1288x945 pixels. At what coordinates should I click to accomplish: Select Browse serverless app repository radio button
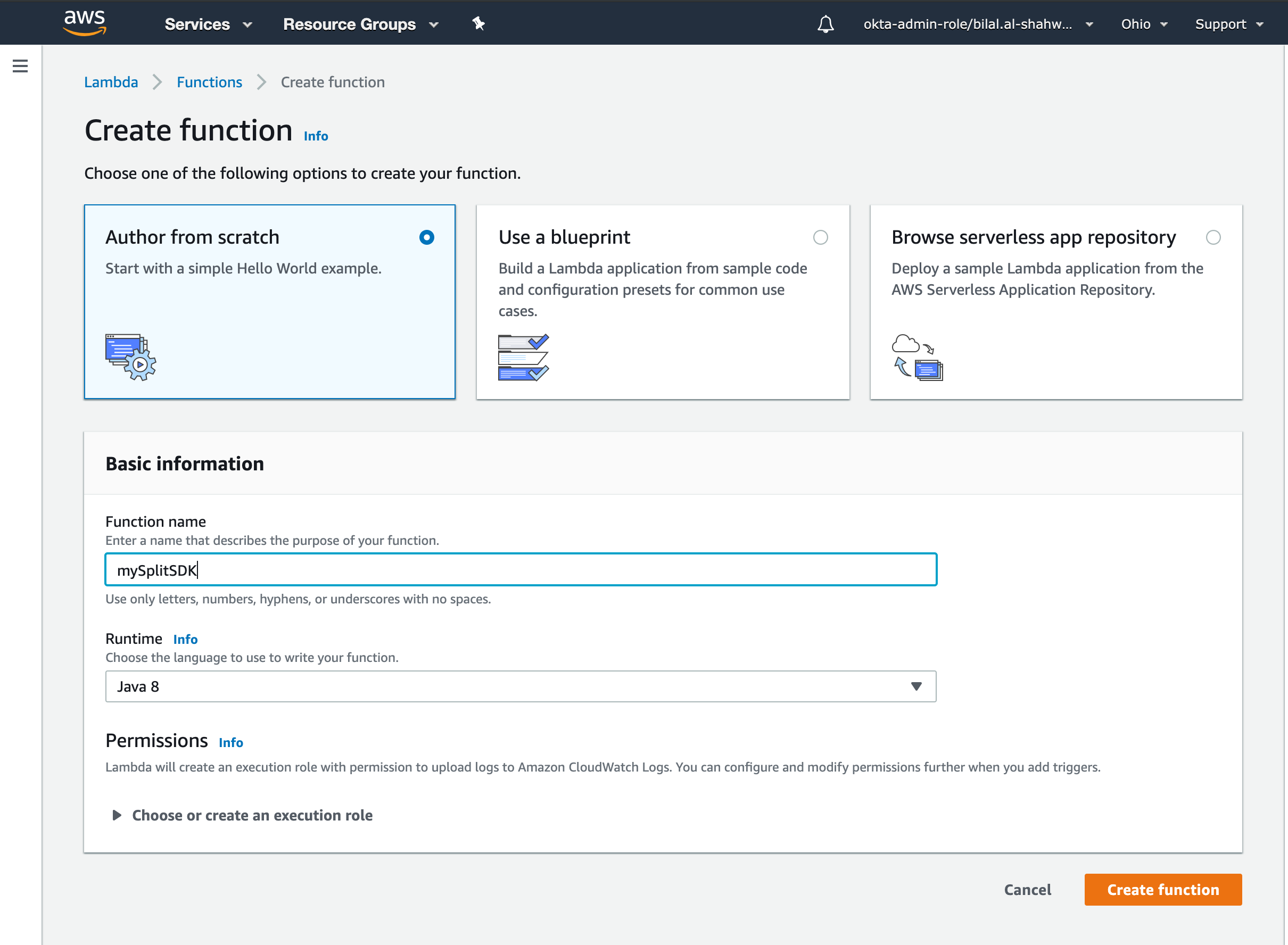[x=1212, y=237]
